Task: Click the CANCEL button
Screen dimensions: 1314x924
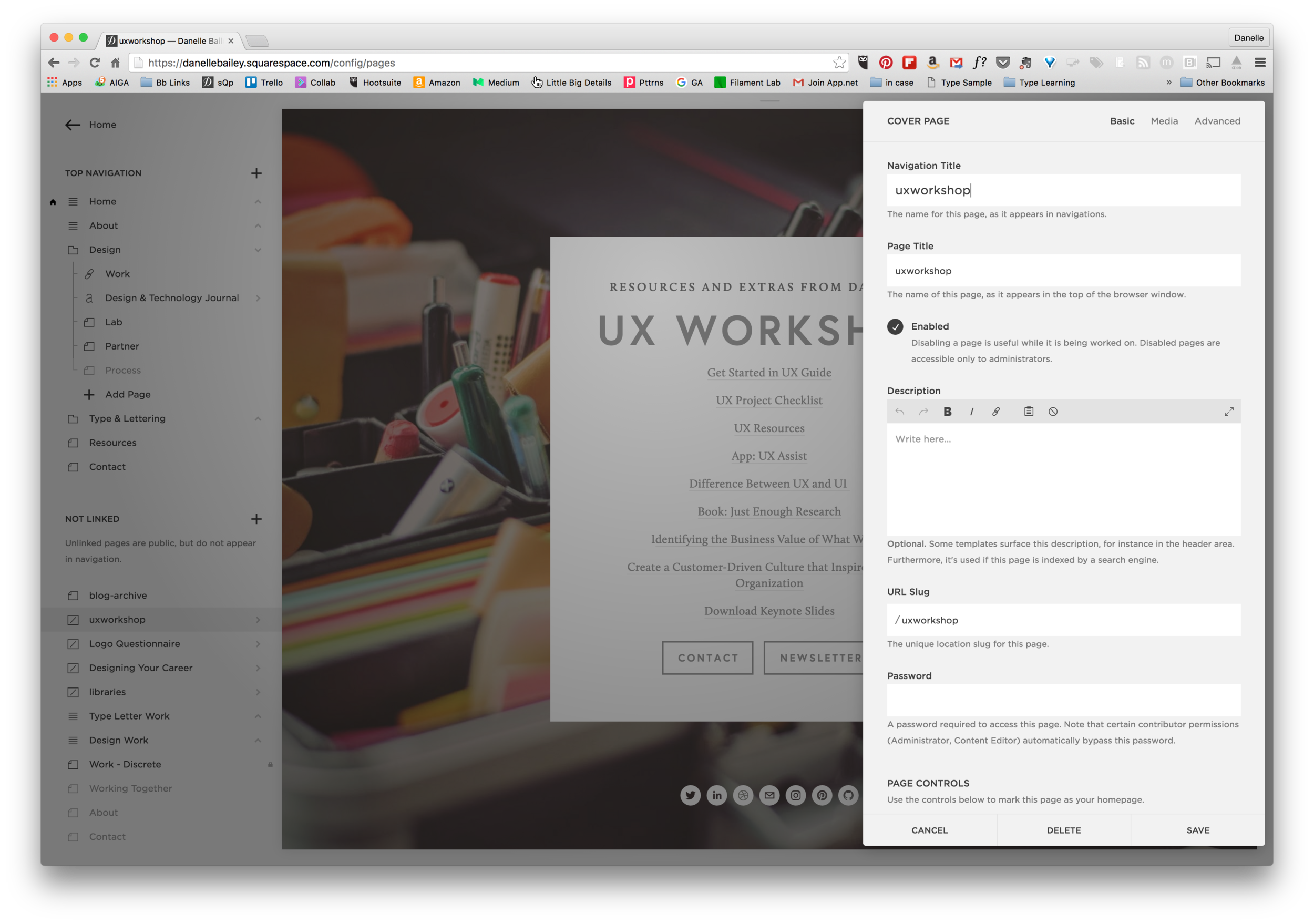Action: click(x=929, y=829)
